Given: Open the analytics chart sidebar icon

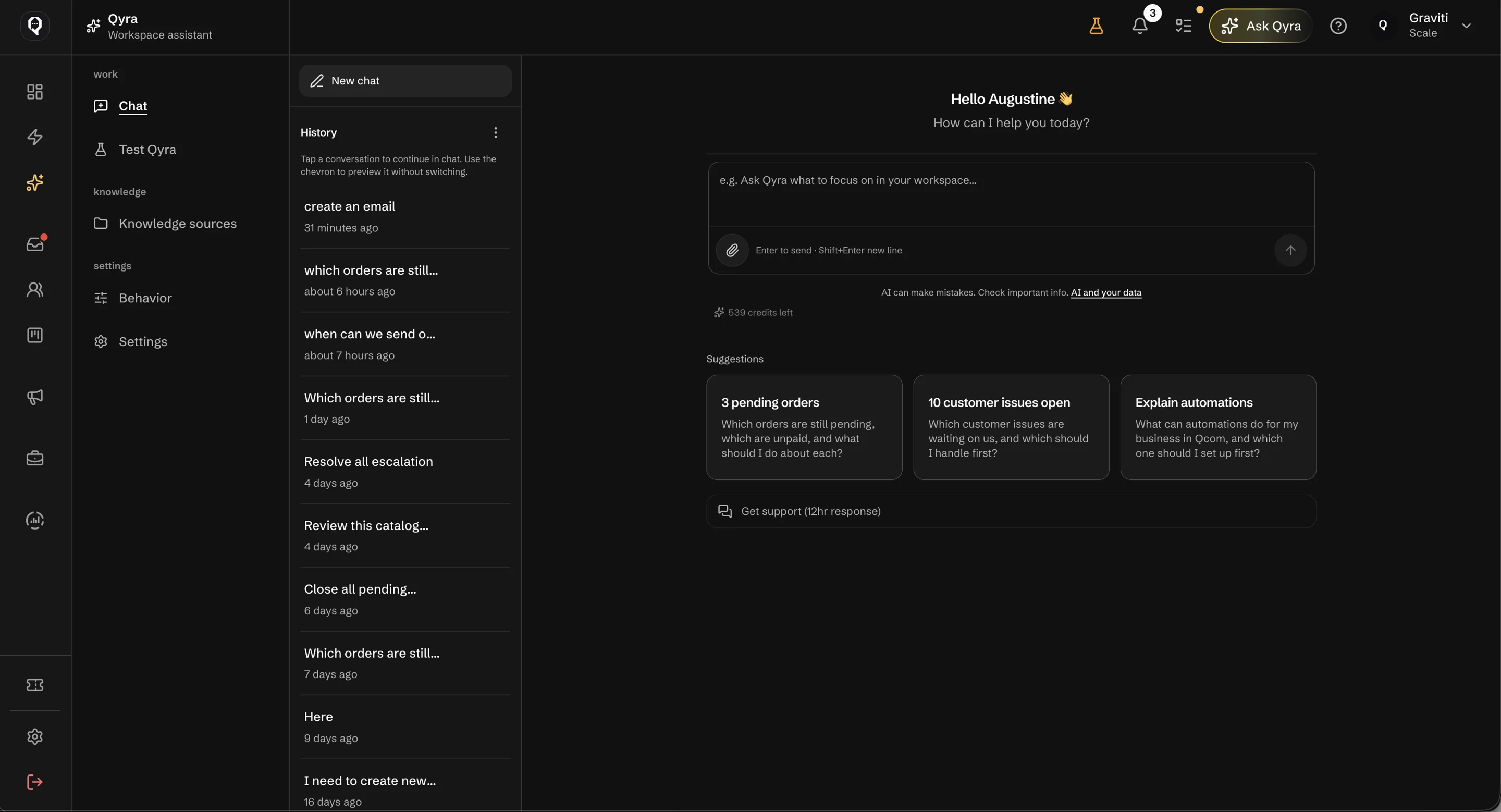Looking at the screenshot, I should click(35, 520).
